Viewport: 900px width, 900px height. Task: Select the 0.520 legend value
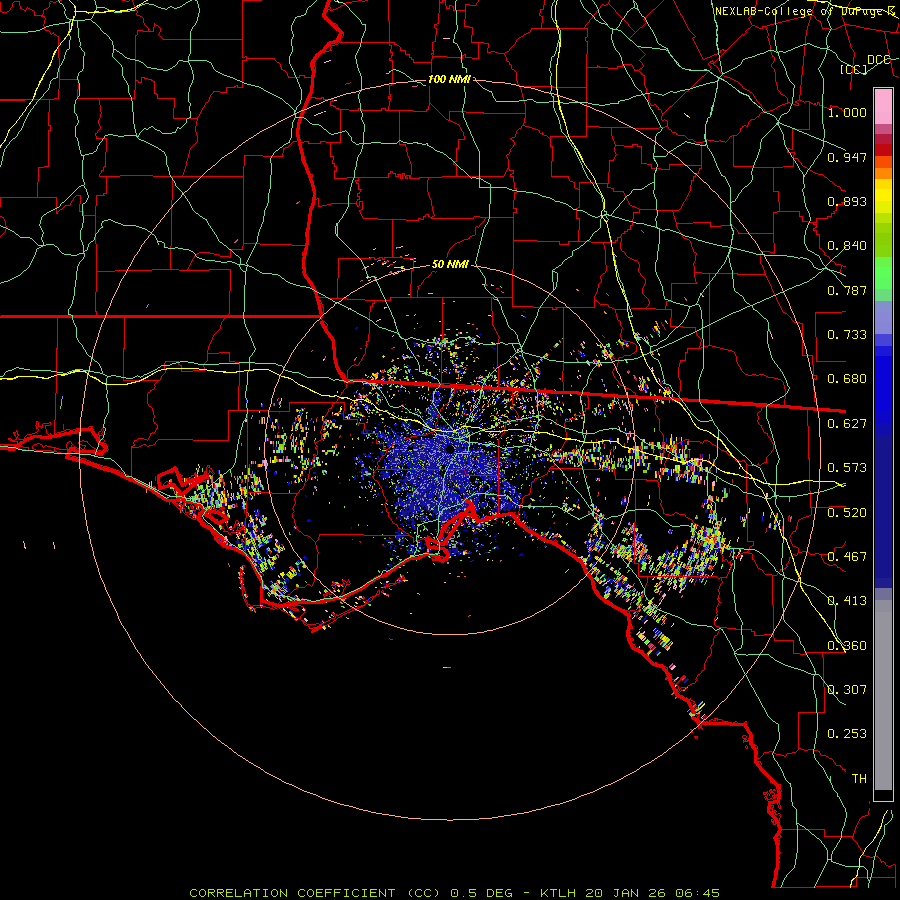[847, 513]
